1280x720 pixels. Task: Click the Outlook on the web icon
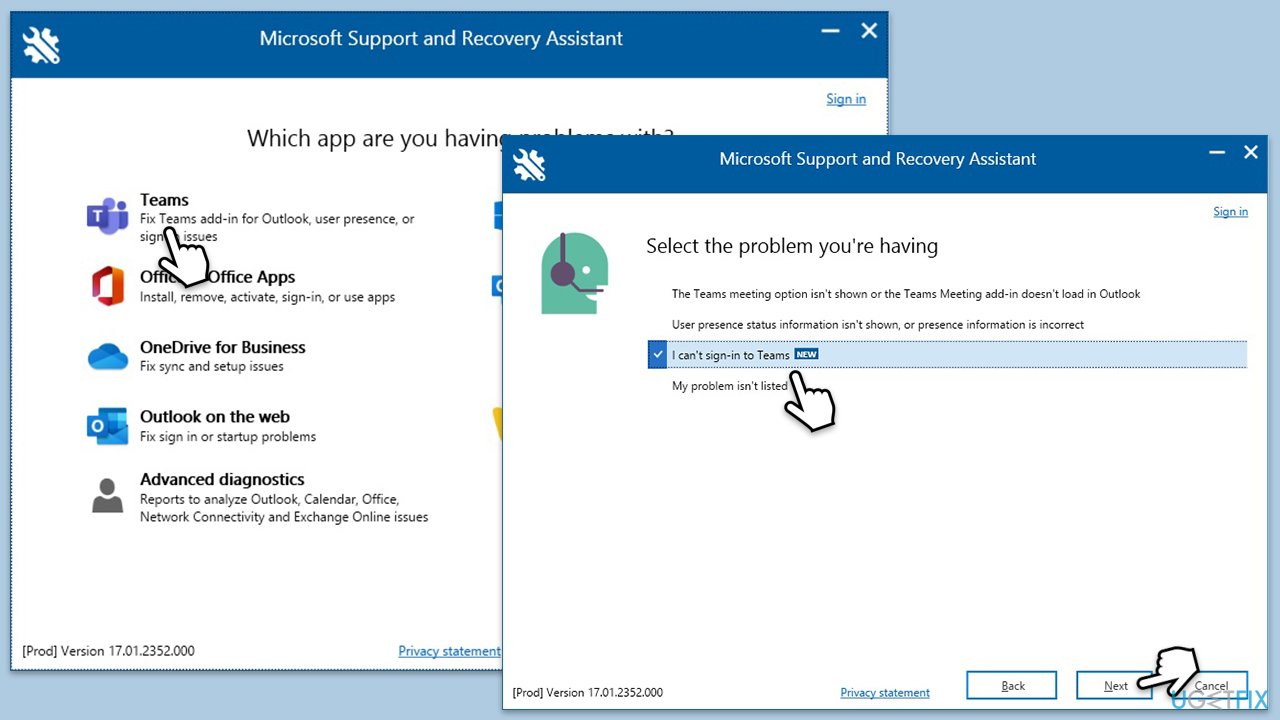(107, 426)
